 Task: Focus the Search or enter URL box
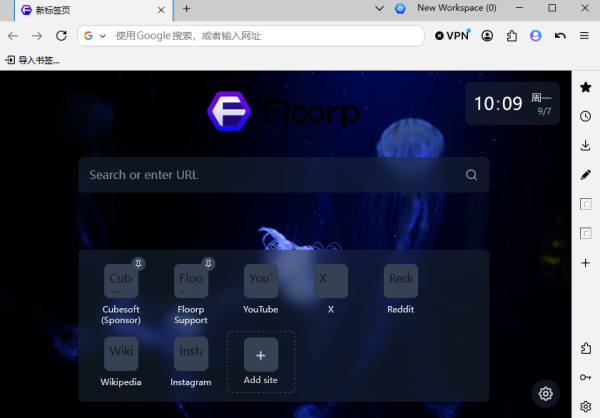click(x=284, y=175)
